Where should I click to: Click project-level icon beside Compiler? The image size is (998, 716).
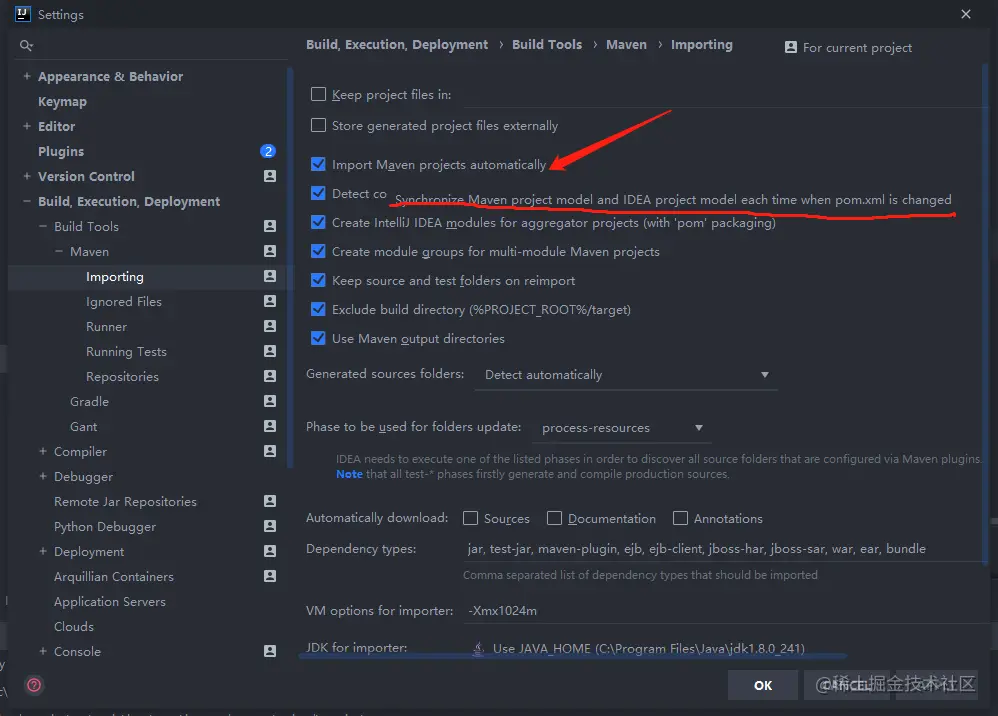(270, 451)
